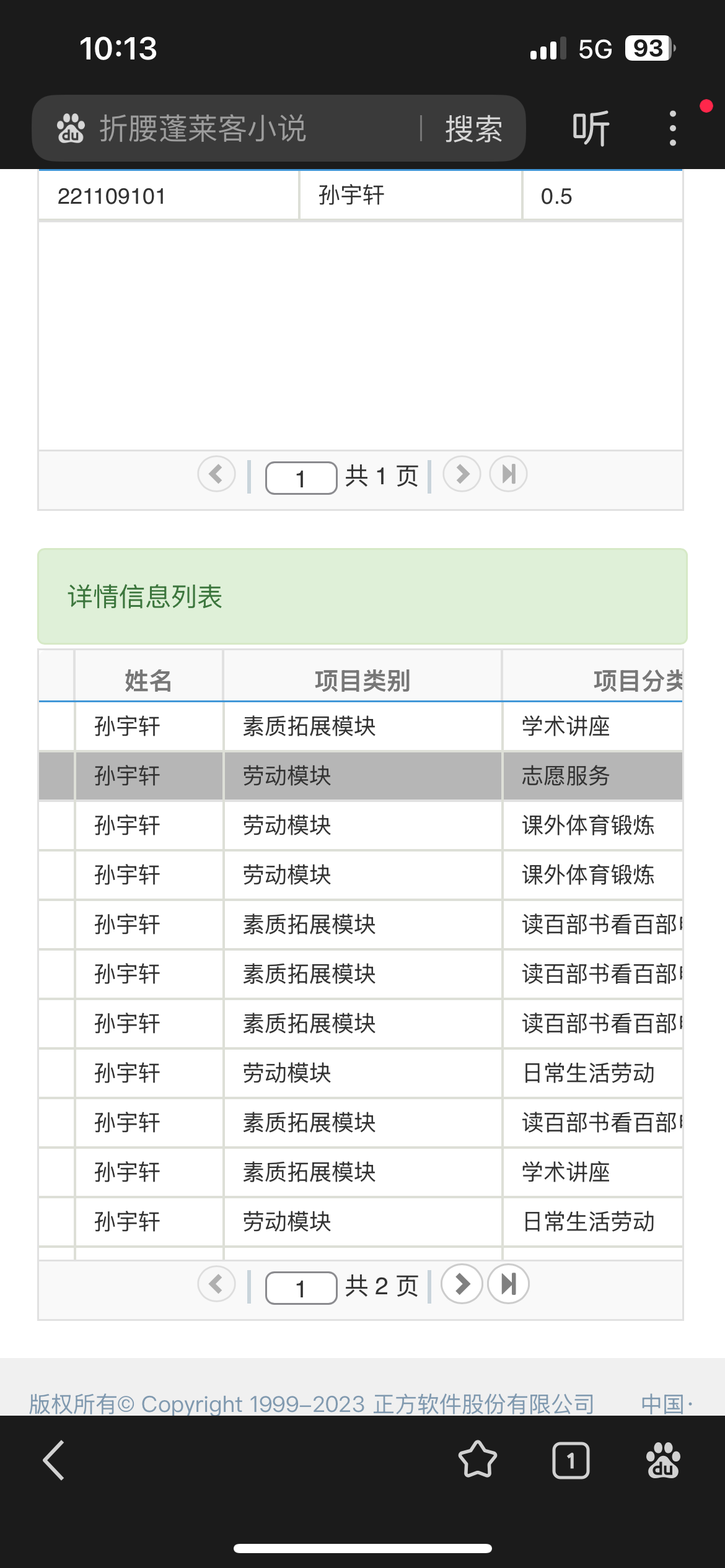Click previous page arrow in upper table
The height and width of the screenshot is (1568, 725).
pyautogui.click(x=216, y=474)
